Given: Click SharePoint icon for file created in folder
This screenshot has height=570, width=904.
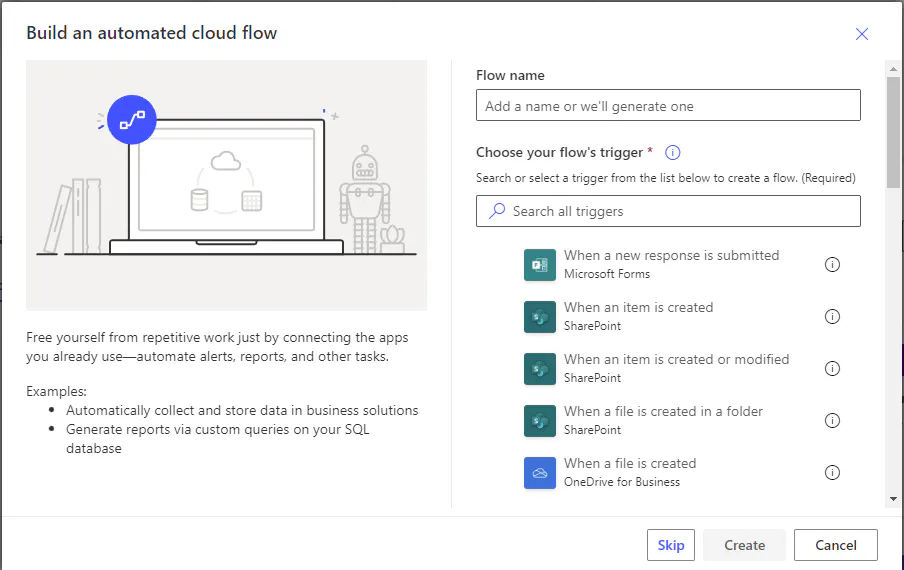Looking at the screenshot, I should point(540,421).
